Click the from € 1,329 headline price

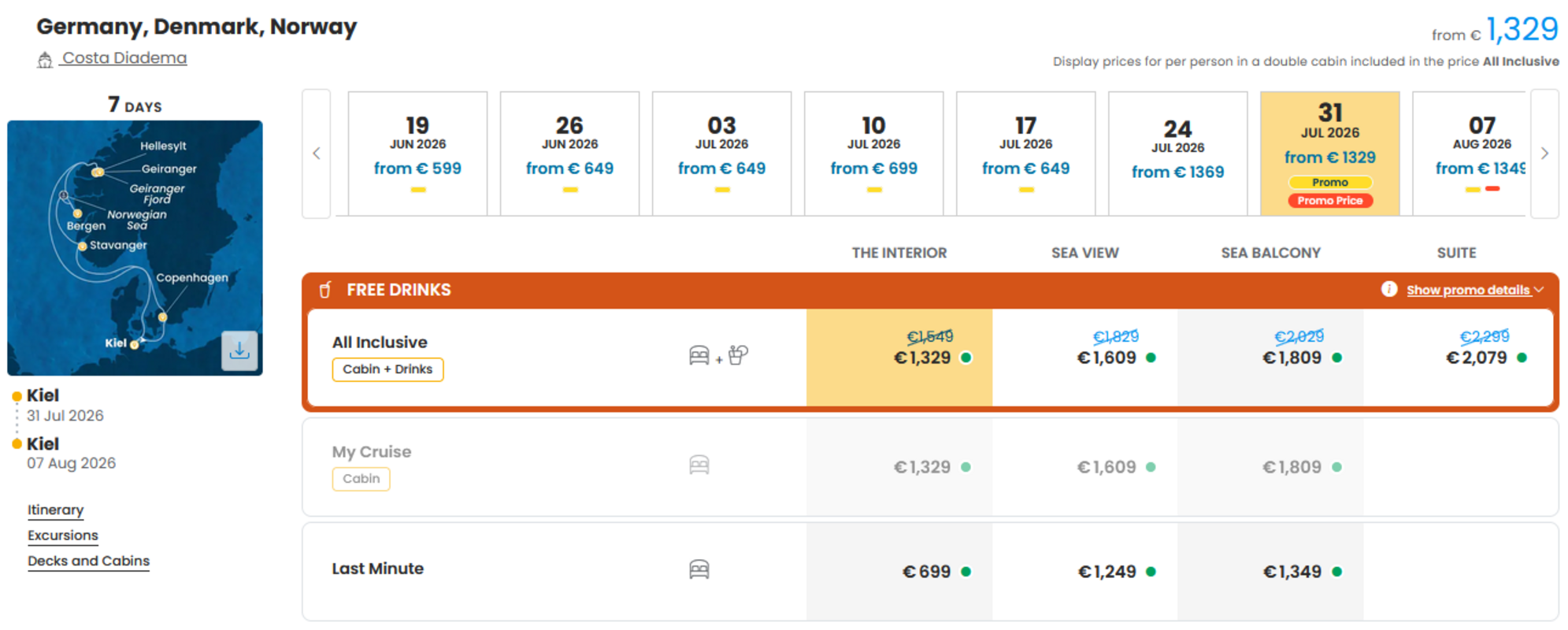tap(1494, 30)
